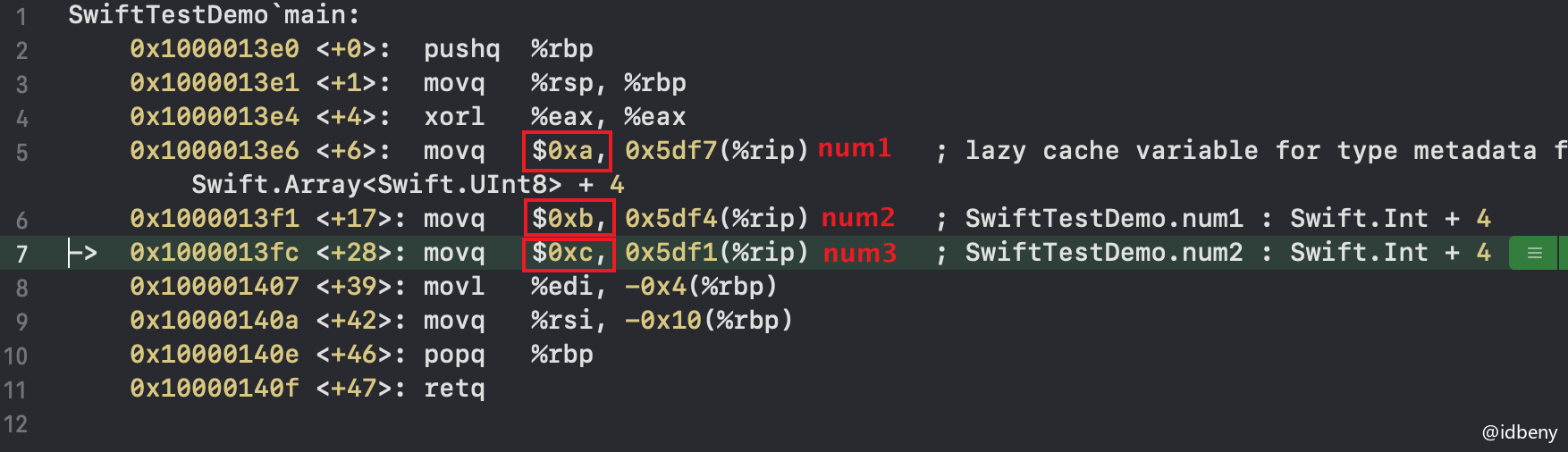This screenshot has height=452, width=1568.
Task: Click the red num1 annotation
Action: tap(855, 148)
